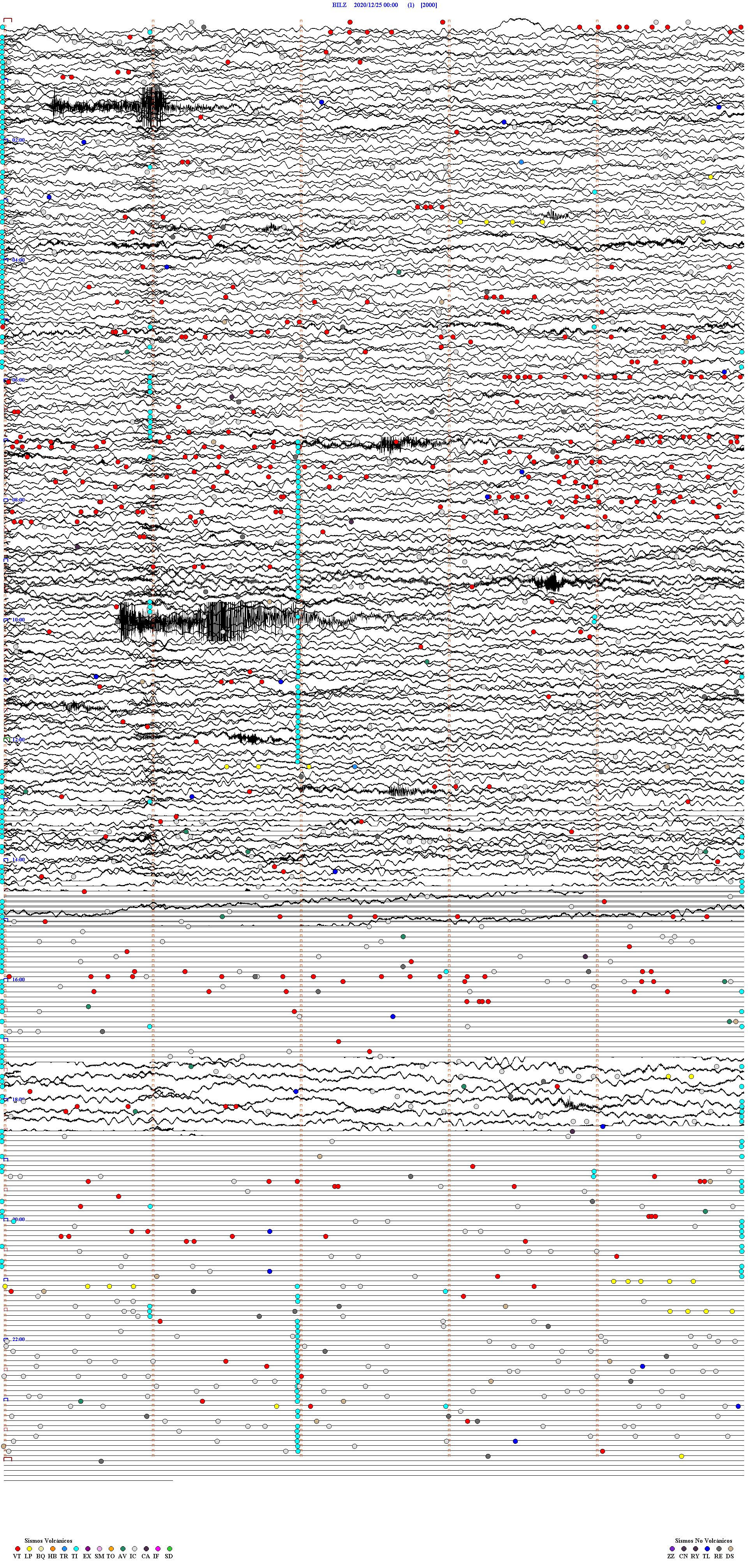Screen dimensions: 748x1568
Task: Select the 12:00 time label
Action: point(19,739)
